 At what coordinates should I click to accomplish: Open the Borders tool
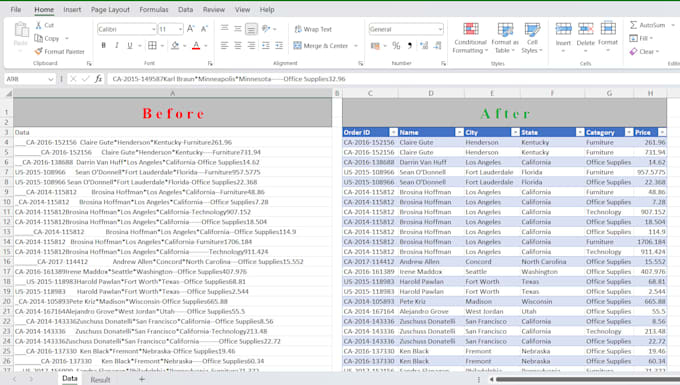point(152,45)
